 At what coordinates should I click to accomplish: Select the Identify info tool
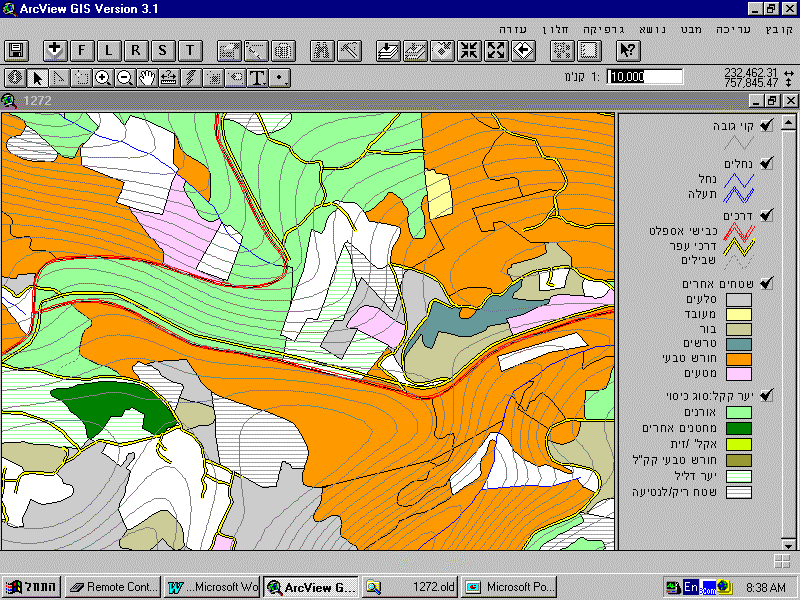pos(15,77)
